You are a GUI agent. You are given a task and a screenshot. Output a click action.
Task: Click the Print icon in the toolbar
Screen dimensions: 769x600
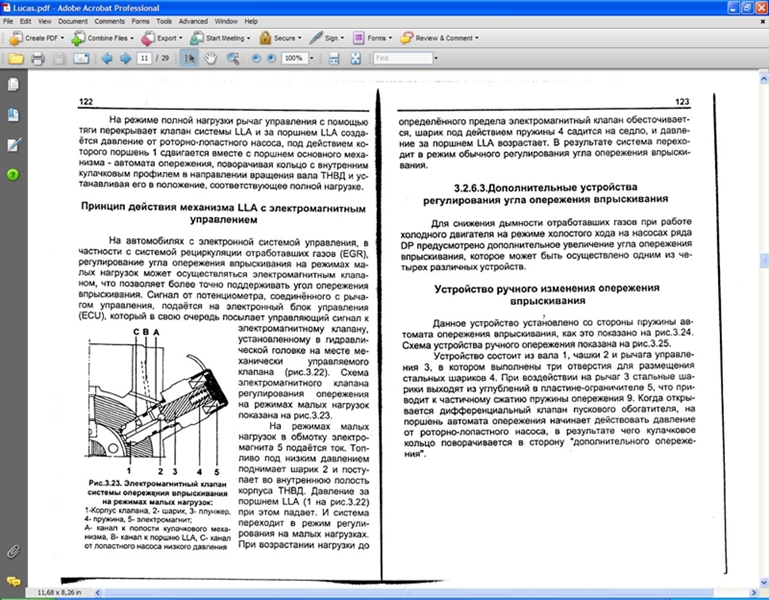[37, 59]
